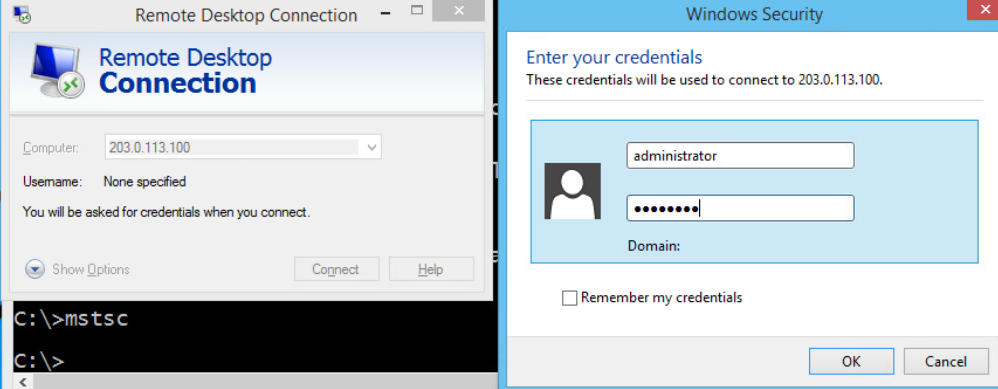
Task: Click the horizontal scrollbar left arrow
Action: click(x=23, y=382)
